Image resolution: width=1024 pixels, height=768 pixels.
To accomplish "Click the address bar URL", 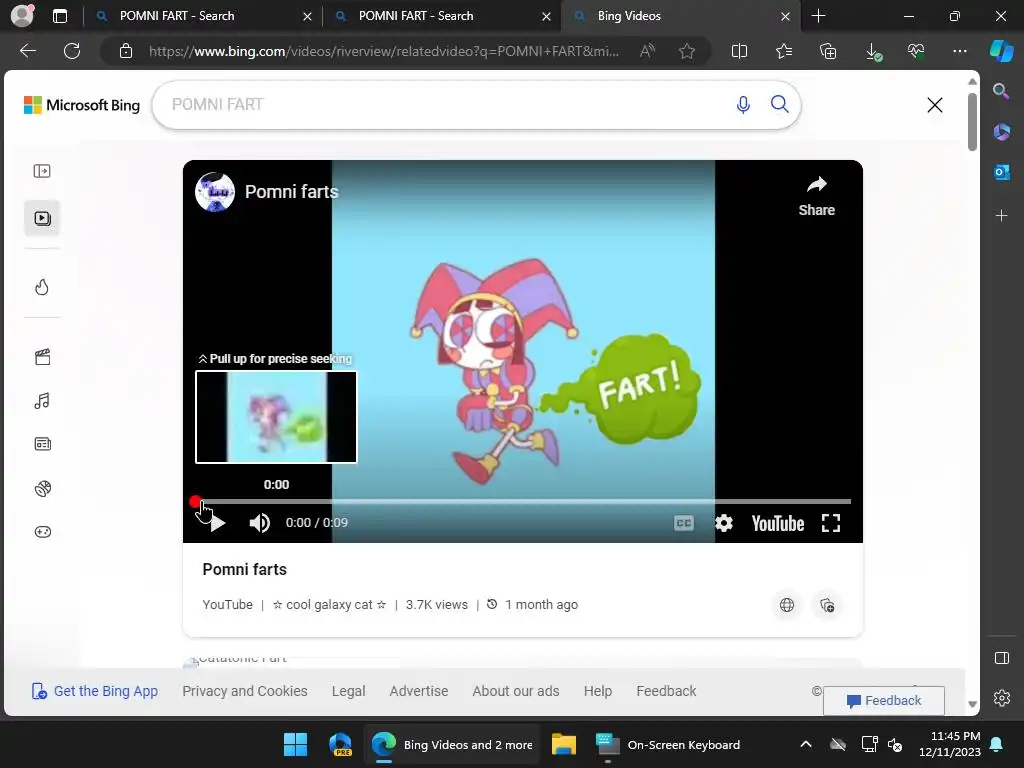I will 384,51.
